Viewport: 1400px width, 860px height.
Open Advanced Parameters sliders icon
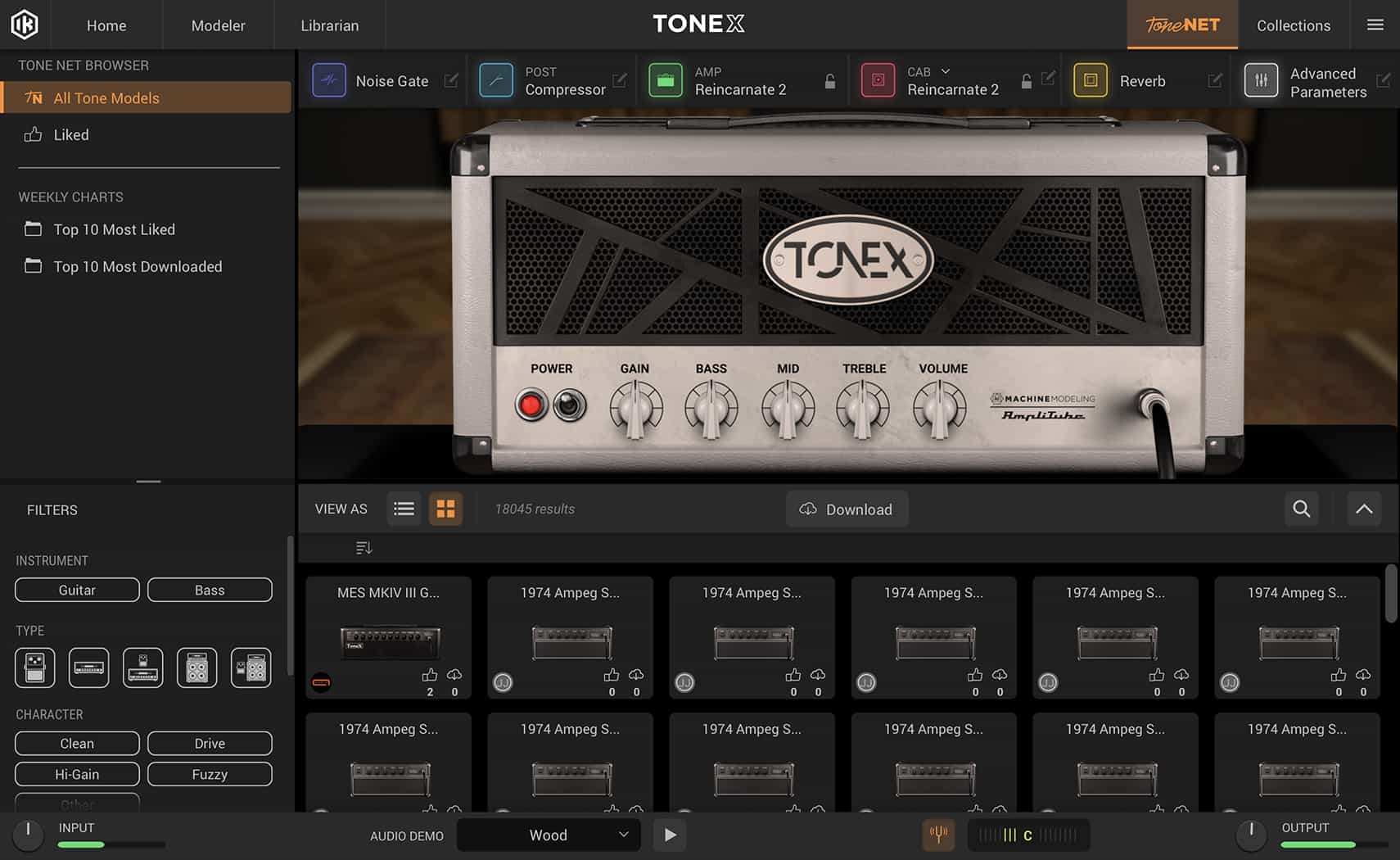pyautogui.click(x=1261, y=80)
